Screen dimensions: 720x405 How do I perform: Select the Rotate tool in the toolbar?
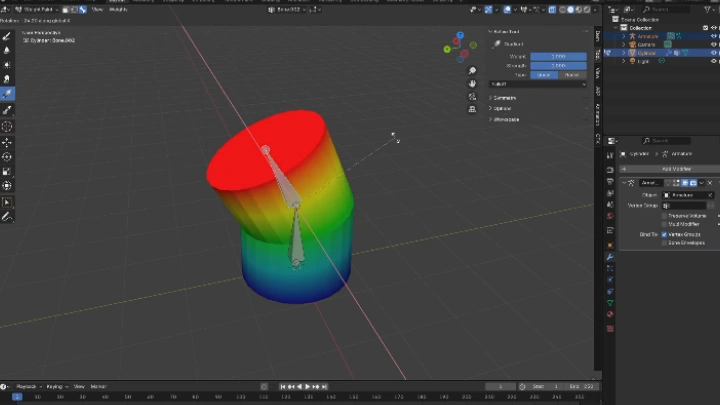(7, 157)
